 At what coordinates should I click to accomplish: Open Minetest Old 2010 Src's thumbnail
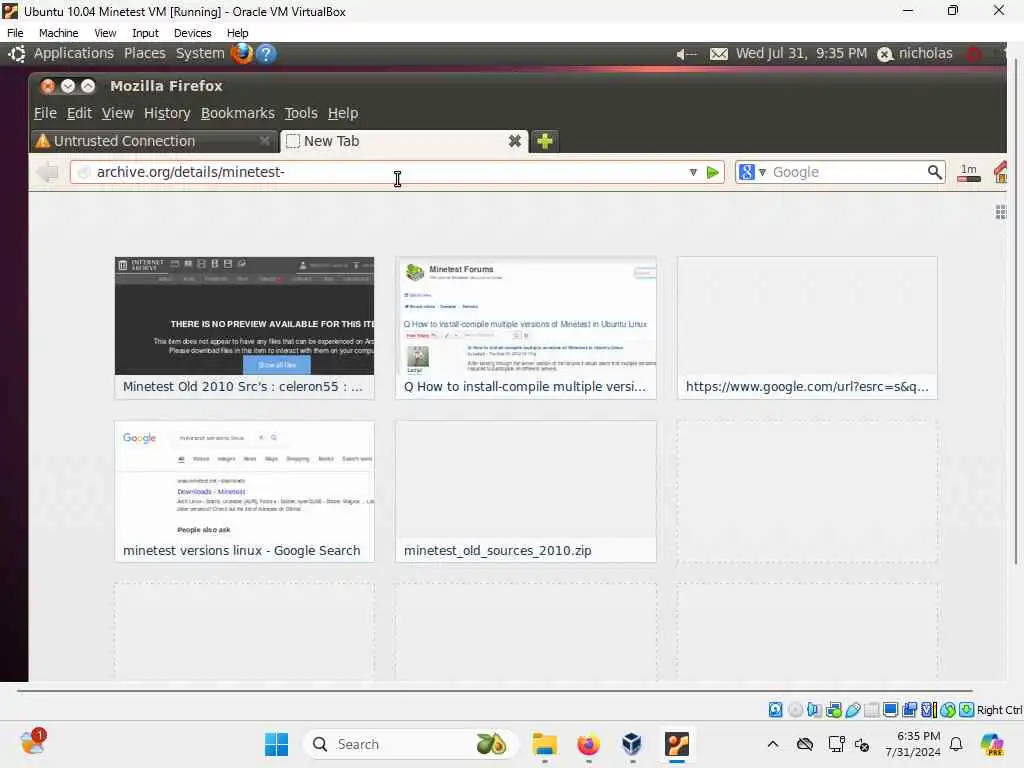[244, 328]
